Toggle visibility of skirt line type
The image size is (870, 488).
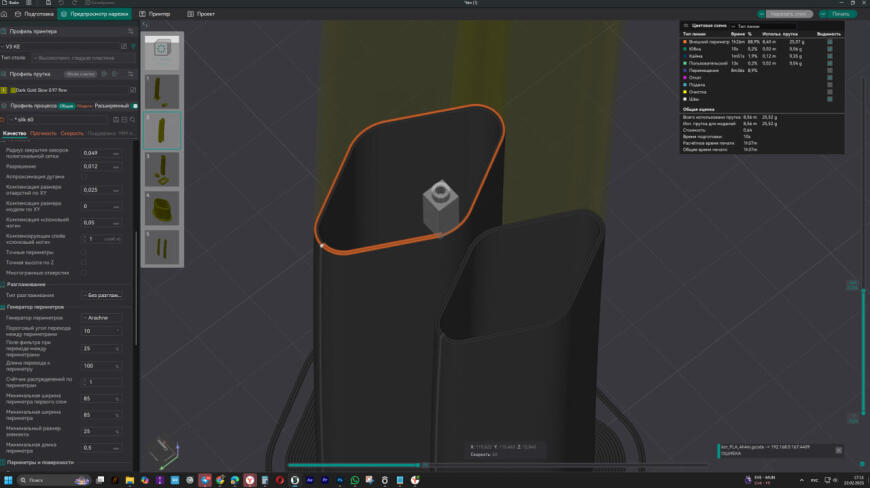tap(829, 49)
